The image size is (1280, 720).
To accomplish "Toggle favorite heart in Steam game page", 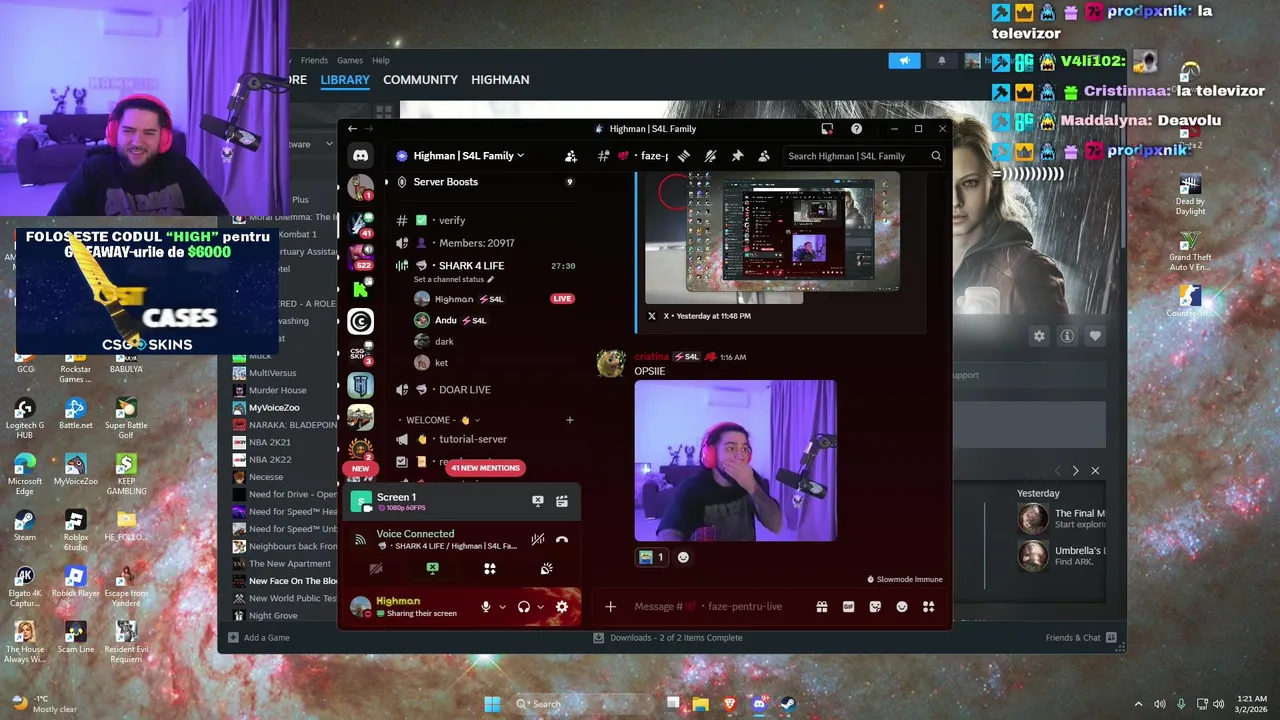I will coord(1095,337).
